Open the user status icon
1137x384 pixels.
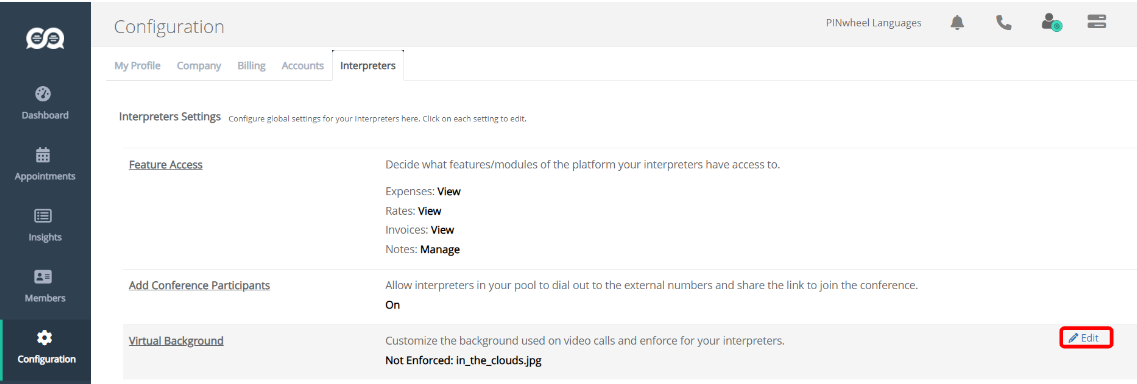pyautogui.click(x=1051, y=23)
